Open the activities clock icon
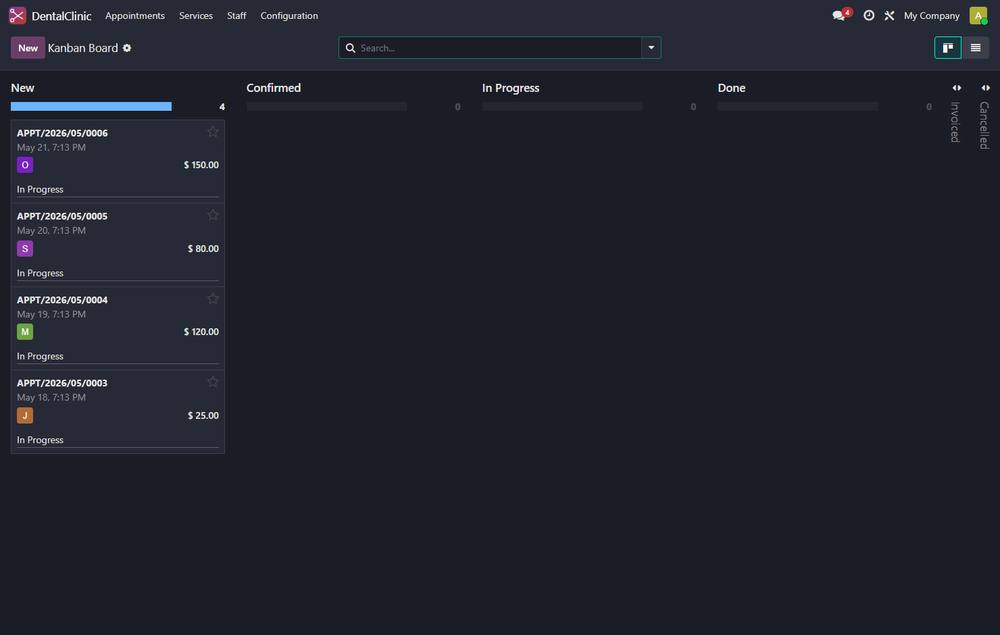 coord(869,15)
